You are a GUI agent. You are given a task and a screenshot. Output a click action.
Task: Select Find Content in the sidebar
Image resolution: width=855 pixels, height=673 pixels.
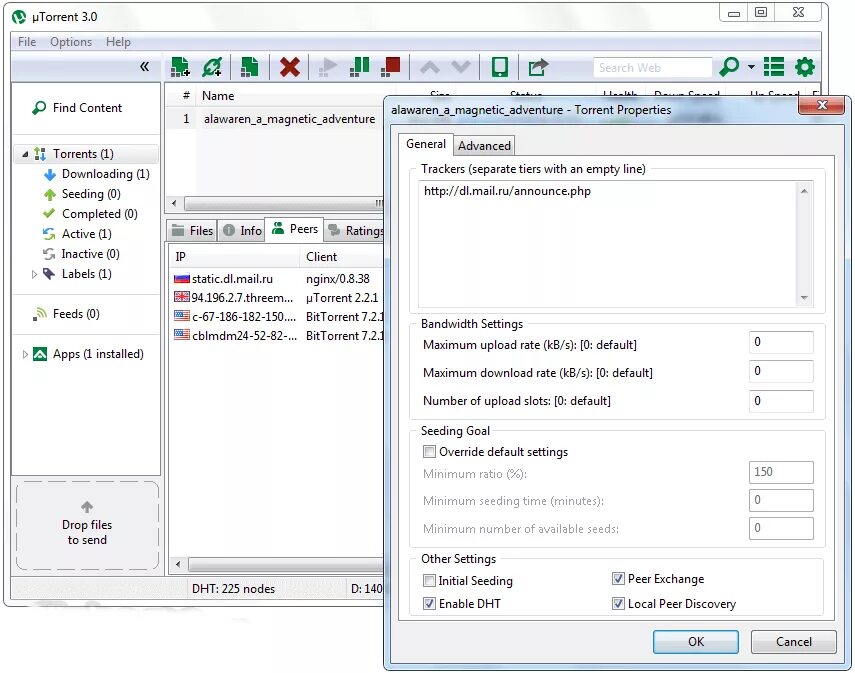77,108
